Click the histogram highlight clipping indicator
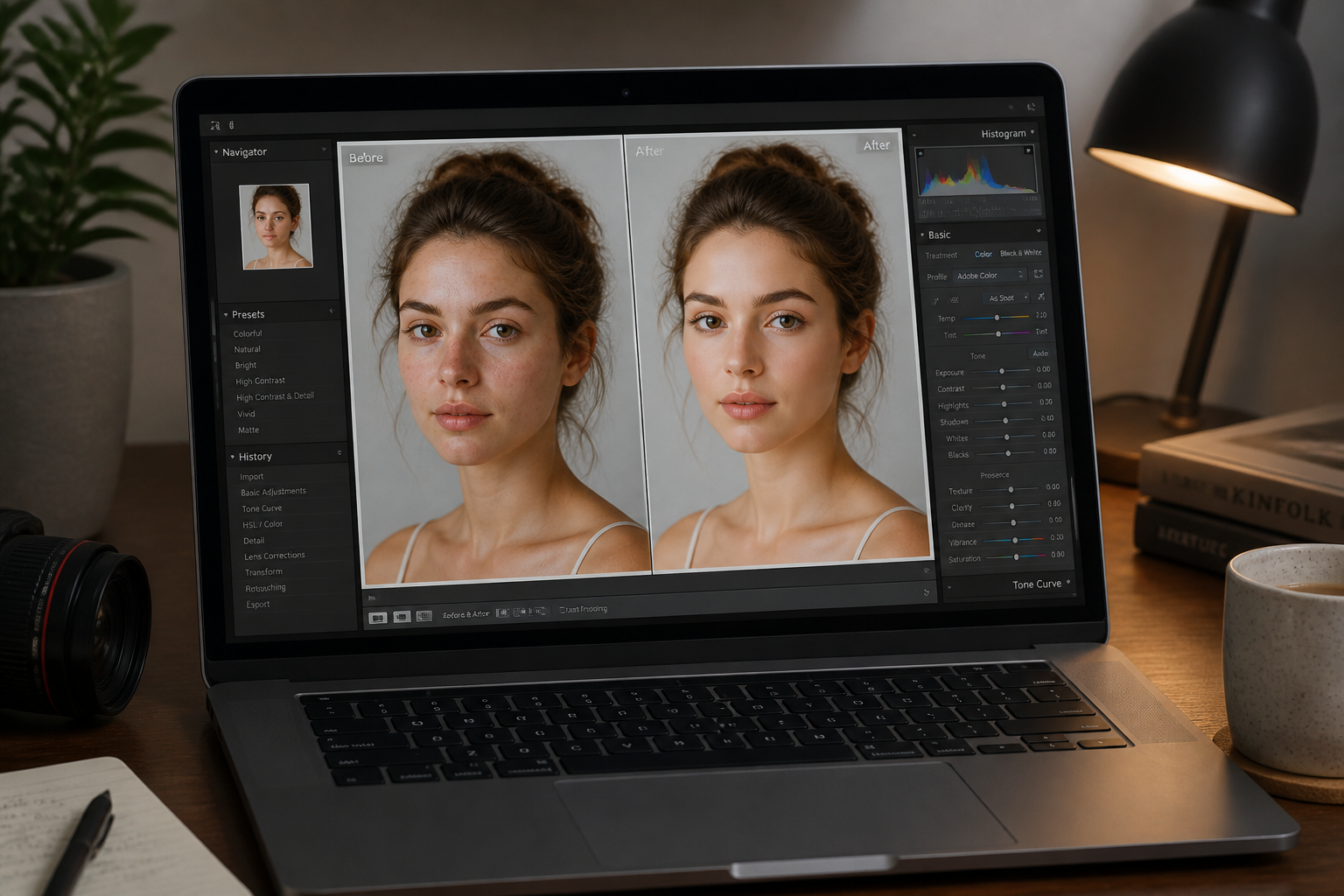Image resolution: width=1344 pixels, height=896 pixels. pyautogui.click(x=1028, y=150)
